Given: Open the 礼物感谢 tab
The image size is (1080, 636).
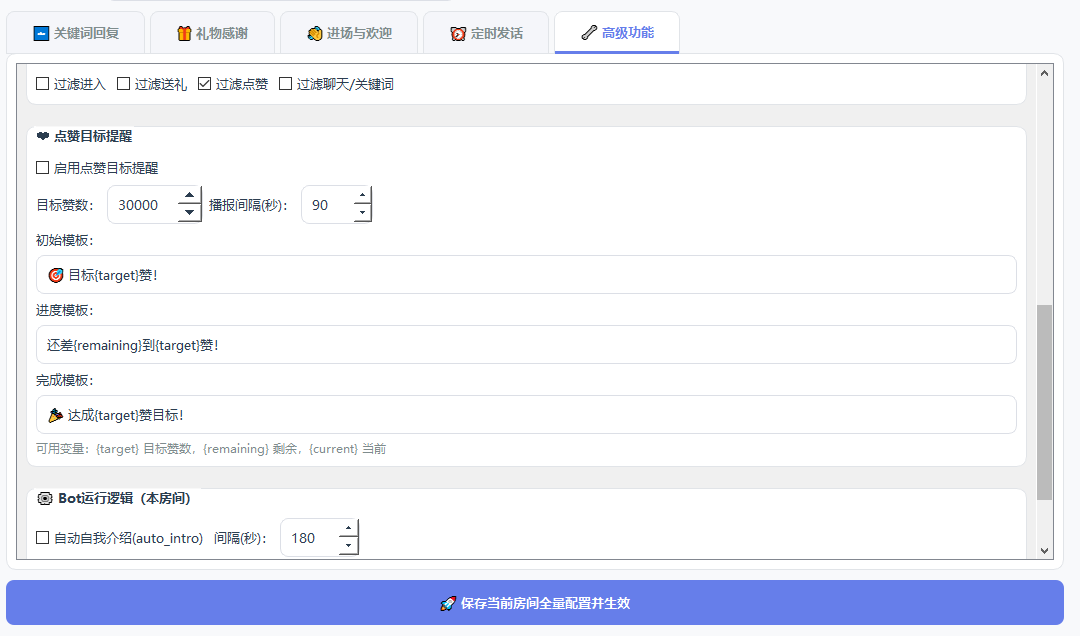Looking at the screenshot, I should [211, 33].
